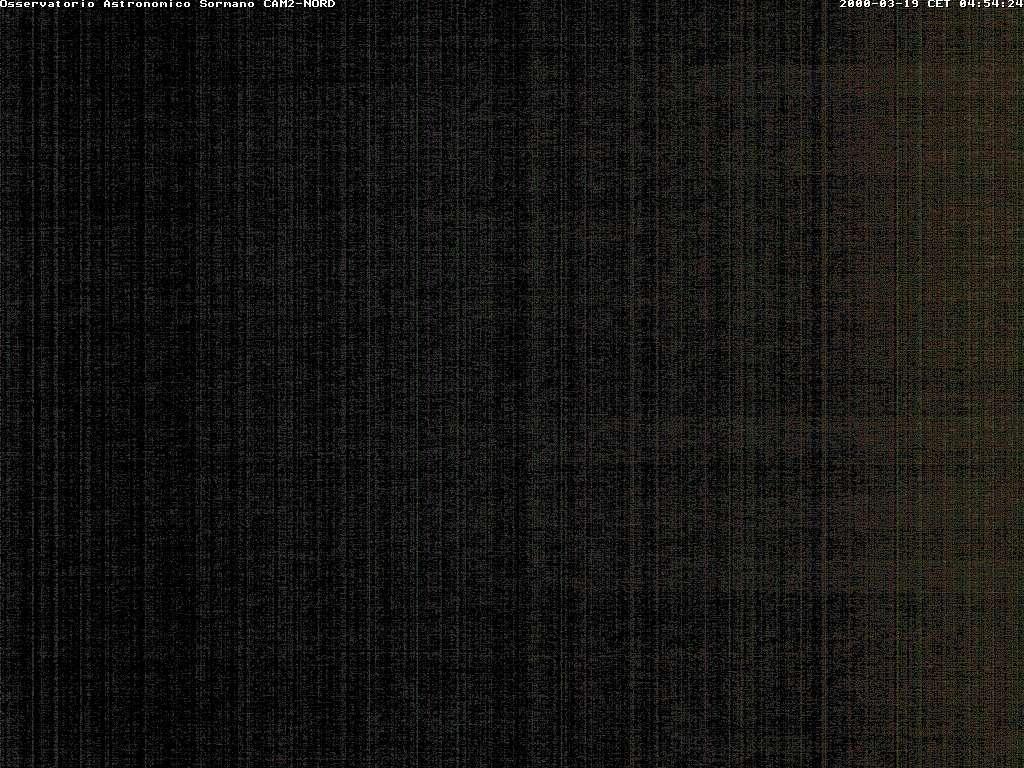Click the time 04:54:24 in the timestamp

[x=991, y=5]
